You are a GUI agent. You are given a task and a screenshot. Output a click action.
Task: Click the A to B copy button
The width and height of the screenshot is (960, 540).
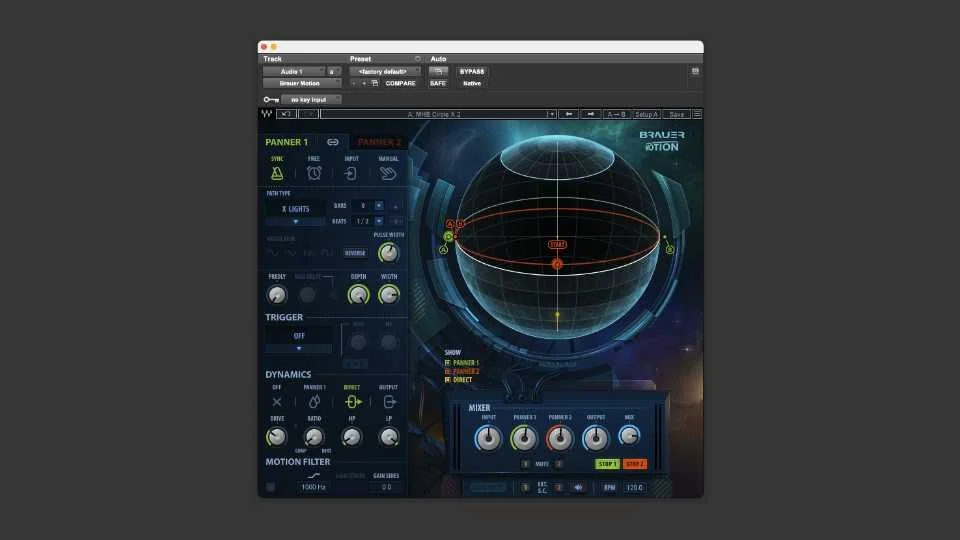tap(616, 114)
